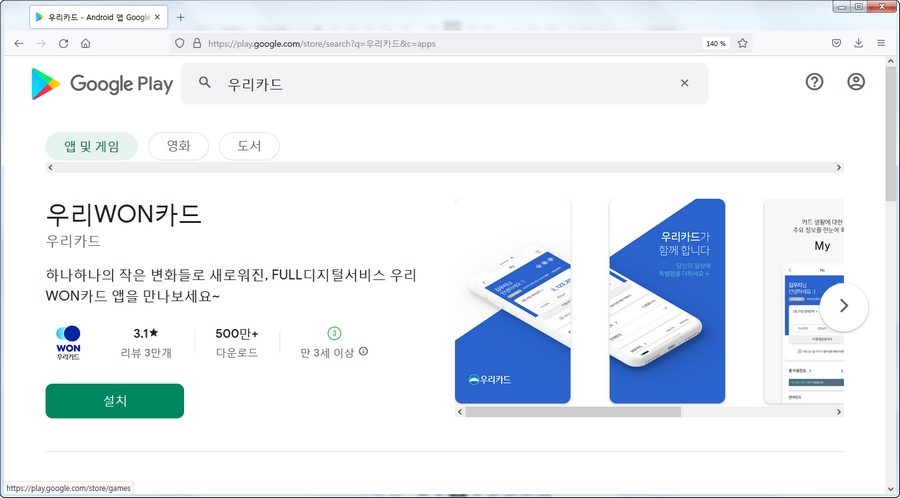Select the 앱 및 게임 filter chip
Screen dimensions: 900x498
point(91,146)
